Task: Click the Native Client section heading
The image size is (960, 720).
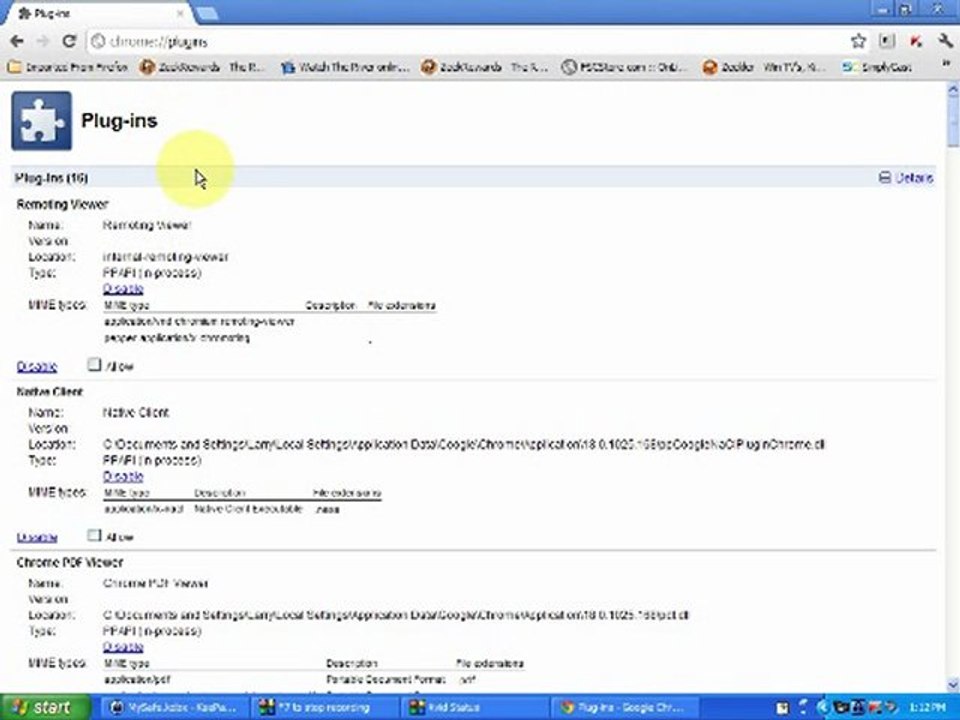Action: (x=50, y=391)
